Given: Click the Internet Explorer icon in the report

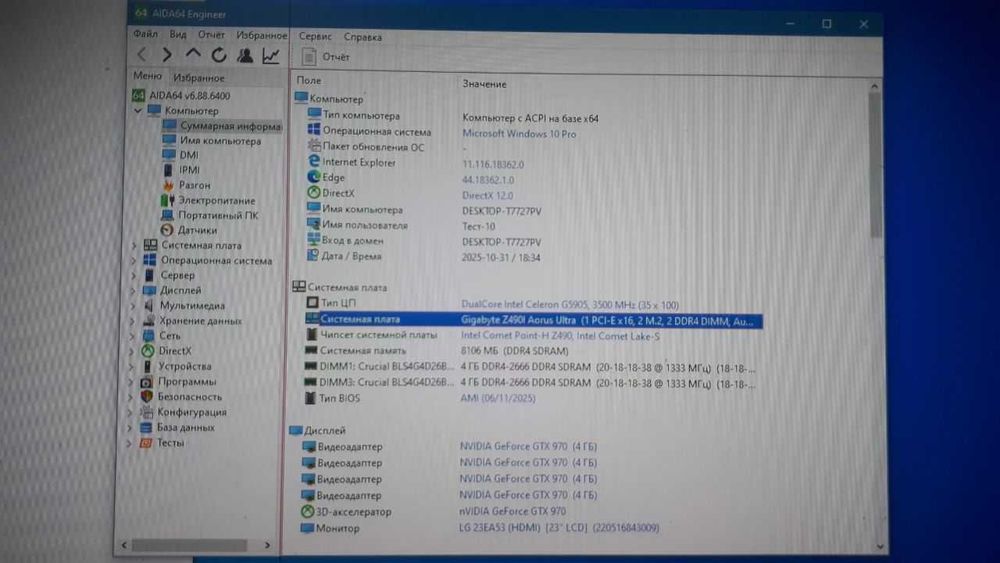Looking at the screenshot, I should (x=313, y=162).
